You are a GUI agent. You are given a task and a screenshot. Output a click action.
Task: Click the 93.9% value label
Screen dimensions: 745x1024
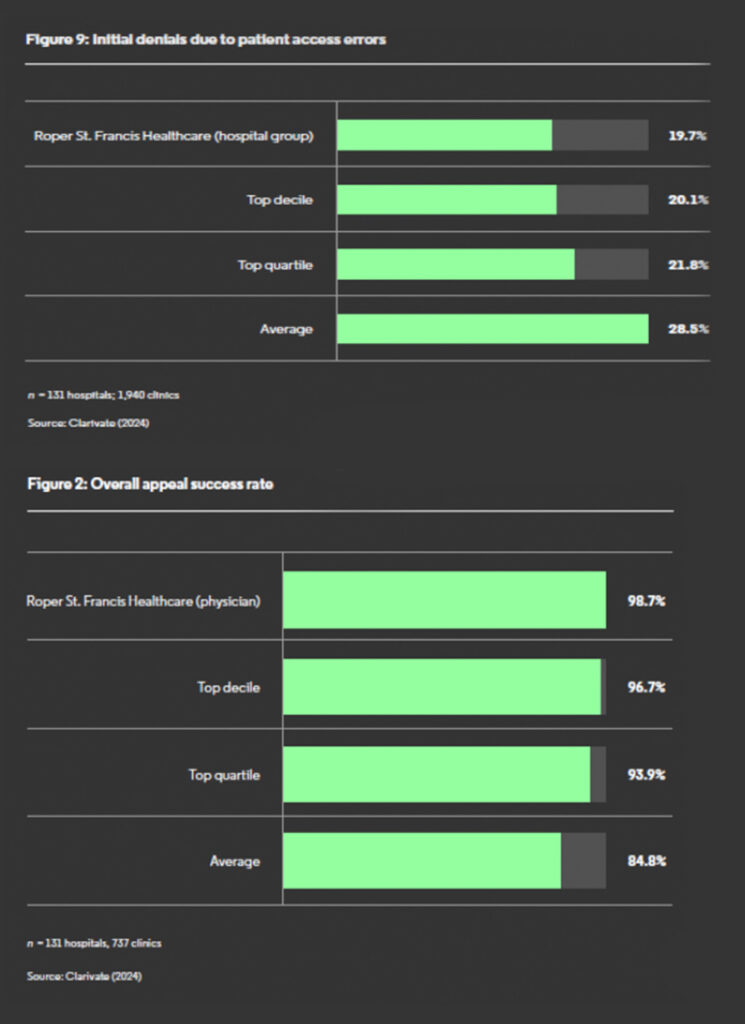pyautogui.click(x=646, y=775)
